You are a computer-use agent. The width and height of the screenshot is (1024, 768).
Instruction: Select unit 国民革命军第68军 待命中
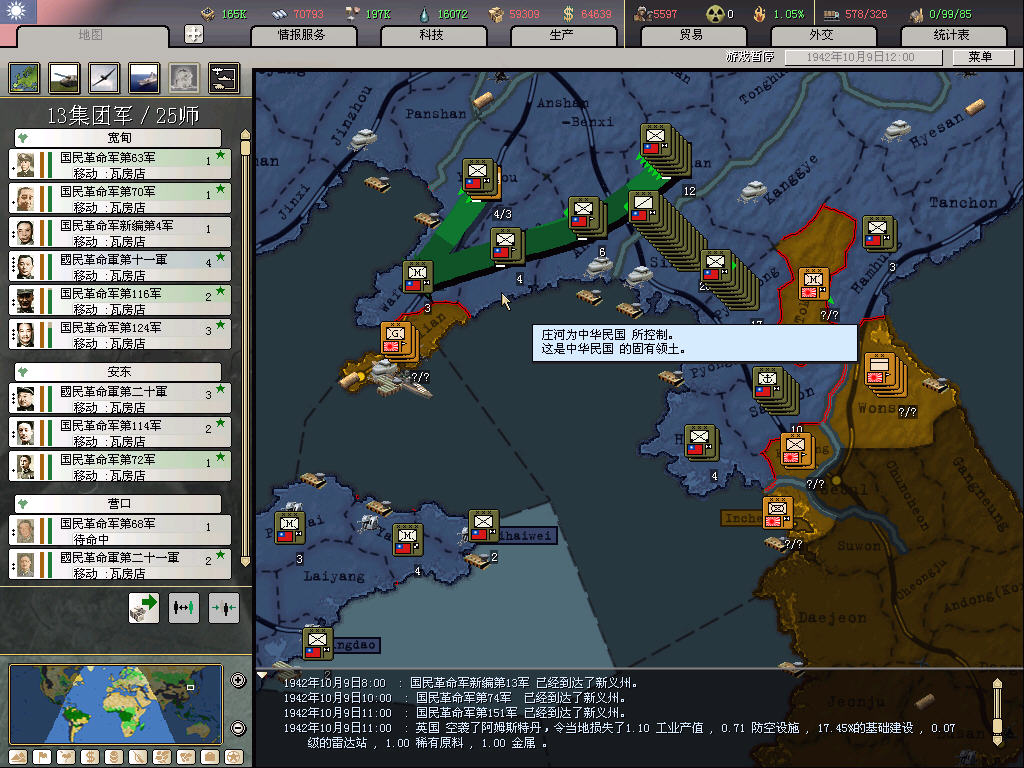(120, 530)
